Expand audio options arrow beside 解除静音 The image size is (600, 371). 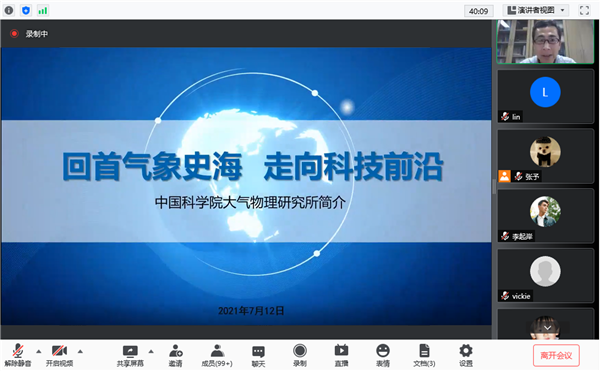tap(39, 351)
